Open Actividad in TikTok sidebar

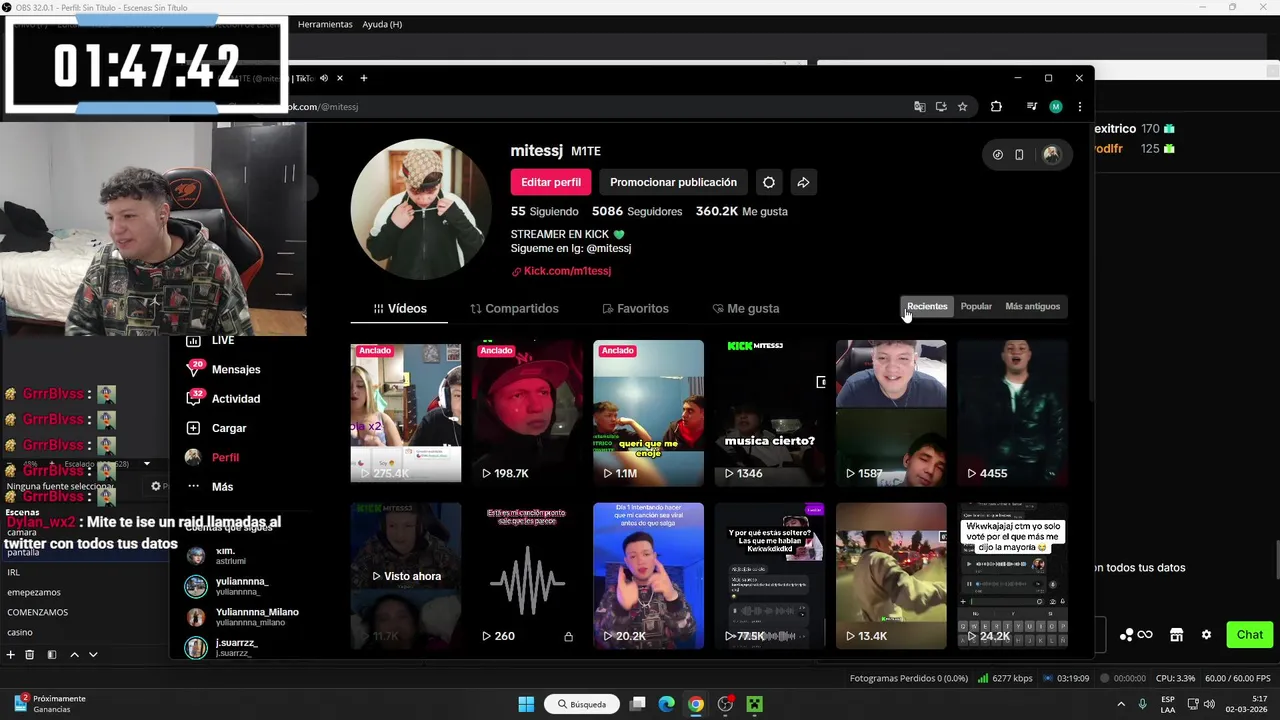click(225, 399)
